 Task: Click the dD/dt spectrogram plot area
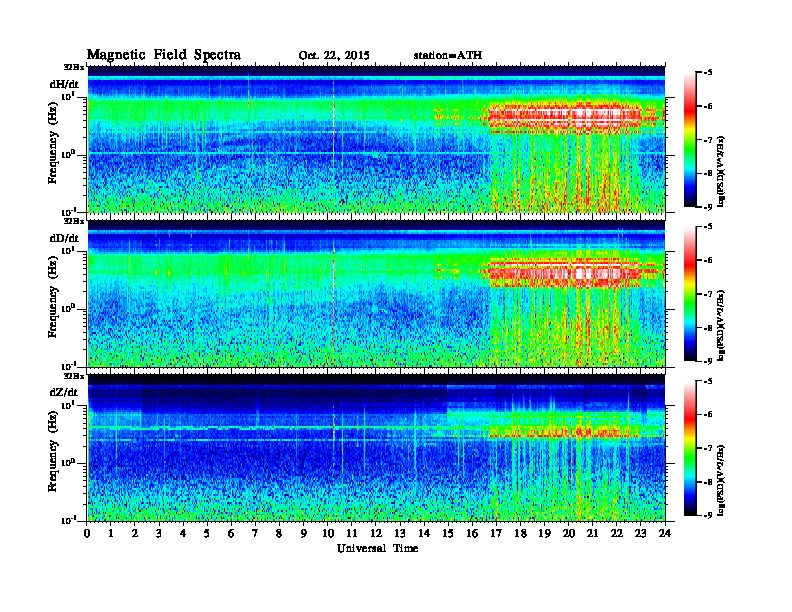(376, 293)
